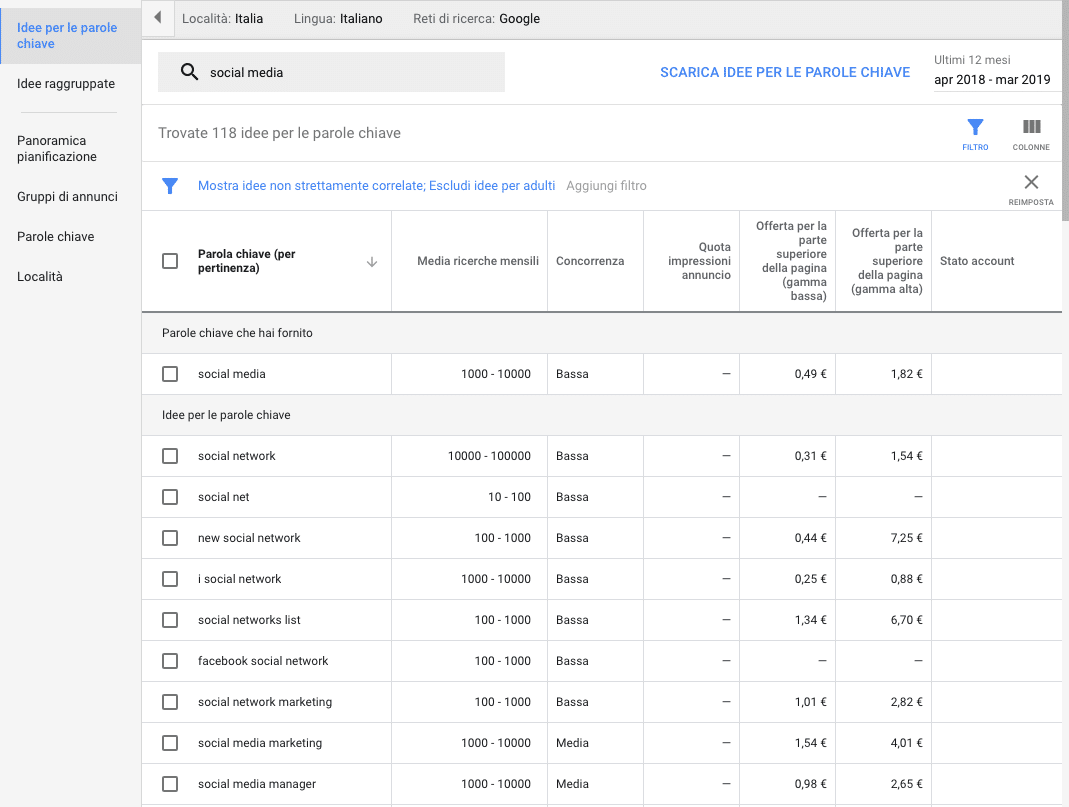Change the Località: Italia setting
The image size is (1069, 807).
click(x=222, y=18)
